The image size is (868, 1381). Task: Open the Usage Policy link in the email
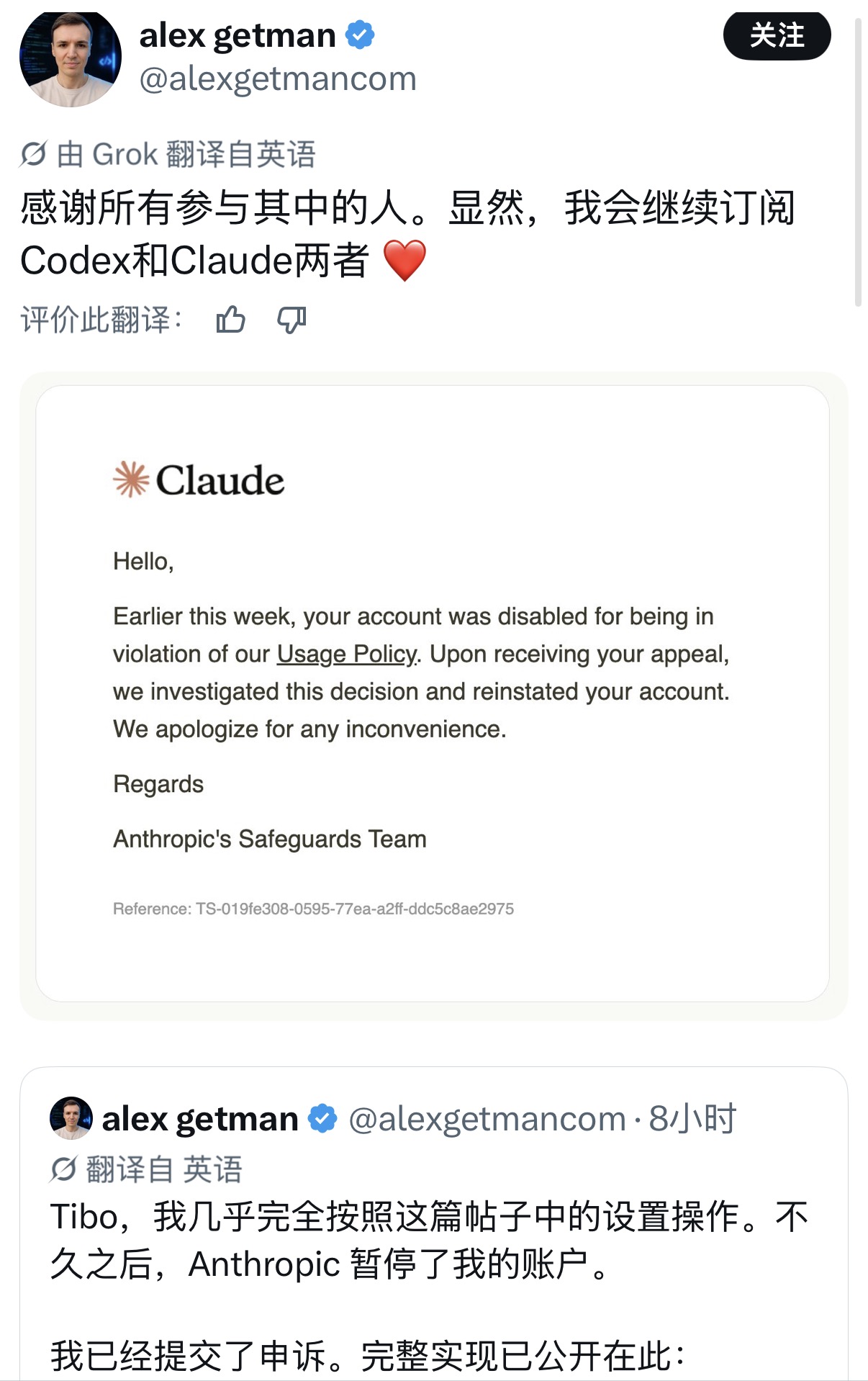(x=347, y=654)
